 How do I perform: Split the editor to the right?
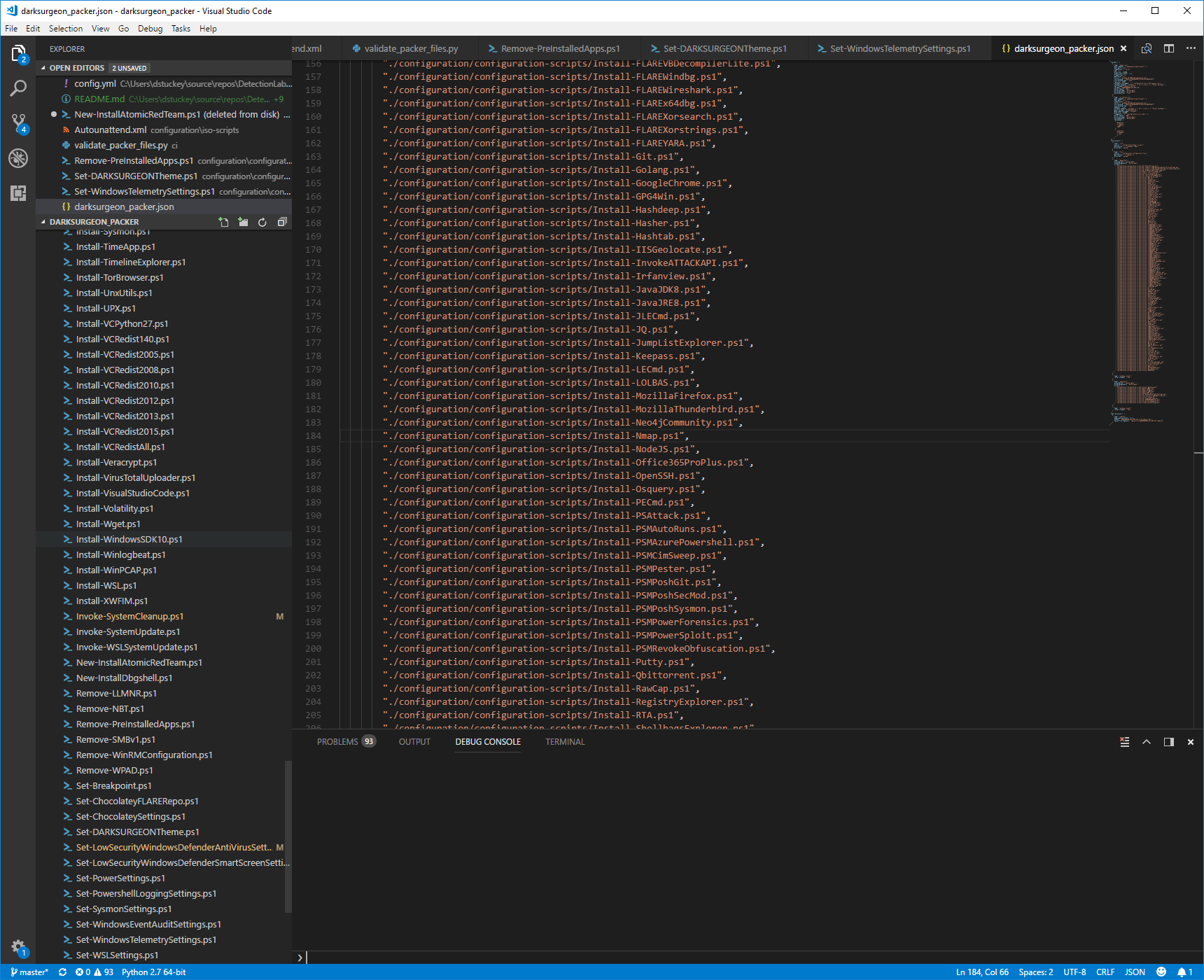click(1168, 48)
